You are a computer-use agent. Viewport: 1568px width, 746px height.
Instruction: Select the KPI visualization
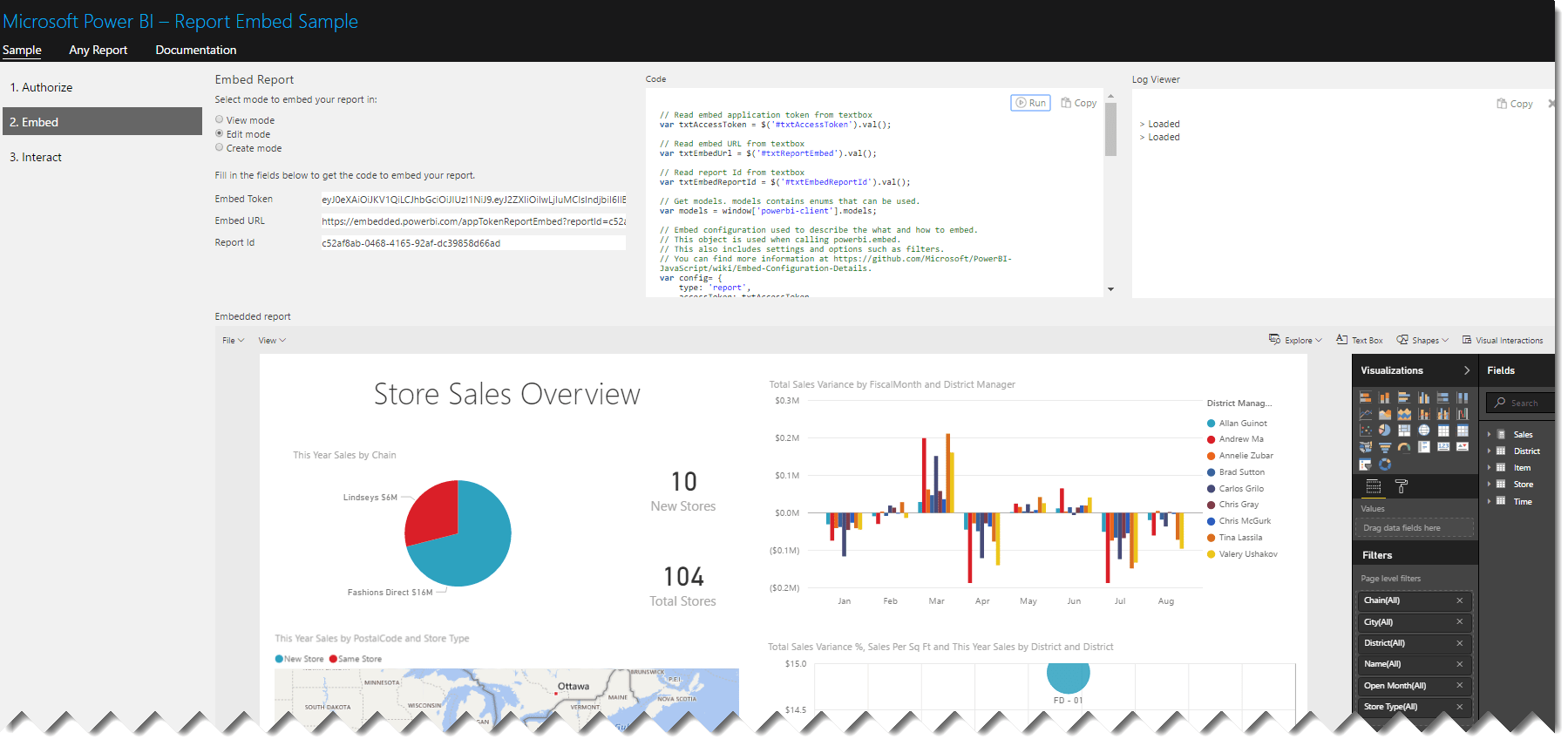[x=1463, y=446]
